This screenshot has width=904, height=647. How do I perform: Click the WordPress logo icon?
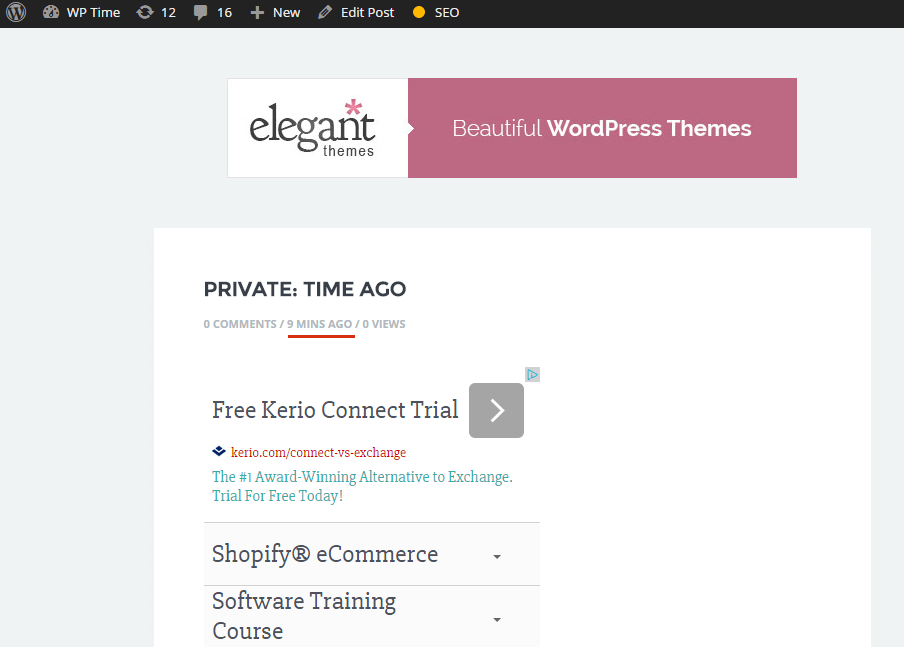point(16,12)
